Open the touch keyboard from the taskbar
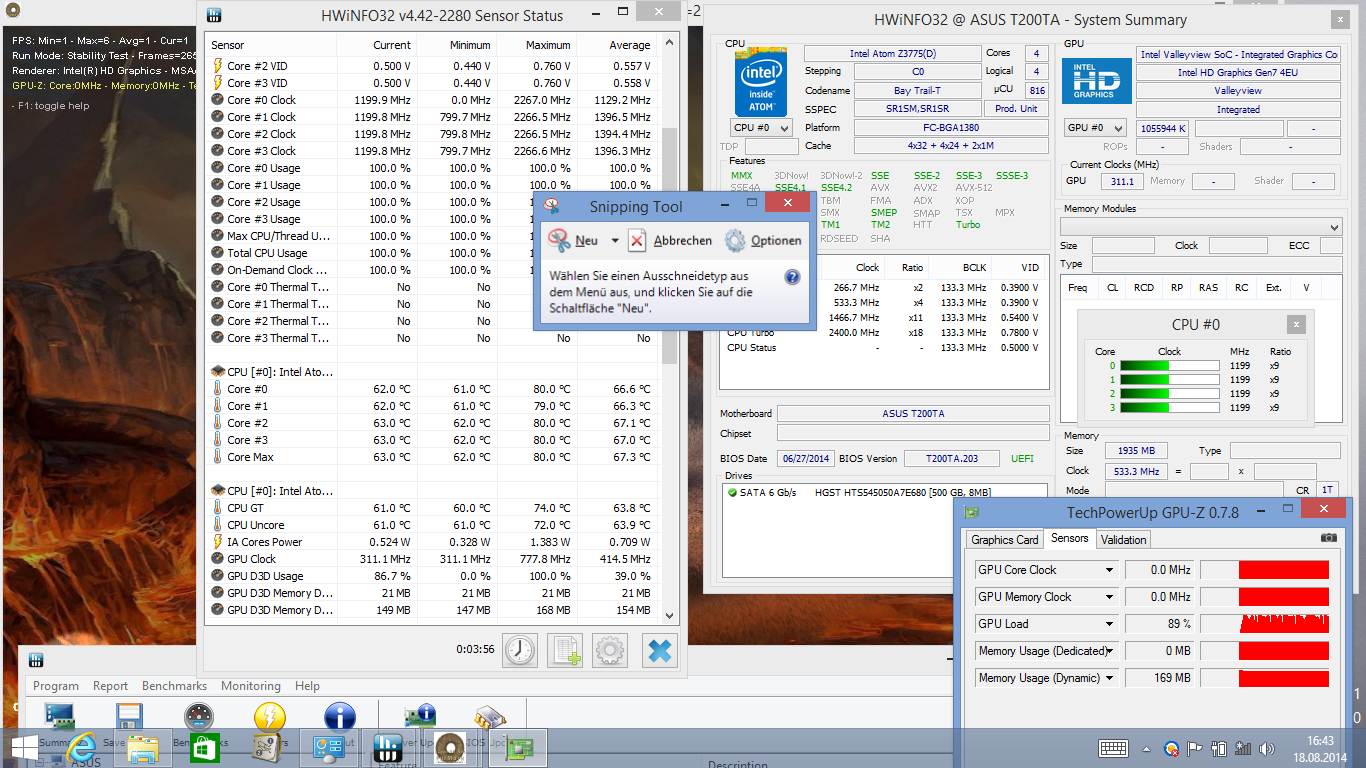 [1113, 748]
